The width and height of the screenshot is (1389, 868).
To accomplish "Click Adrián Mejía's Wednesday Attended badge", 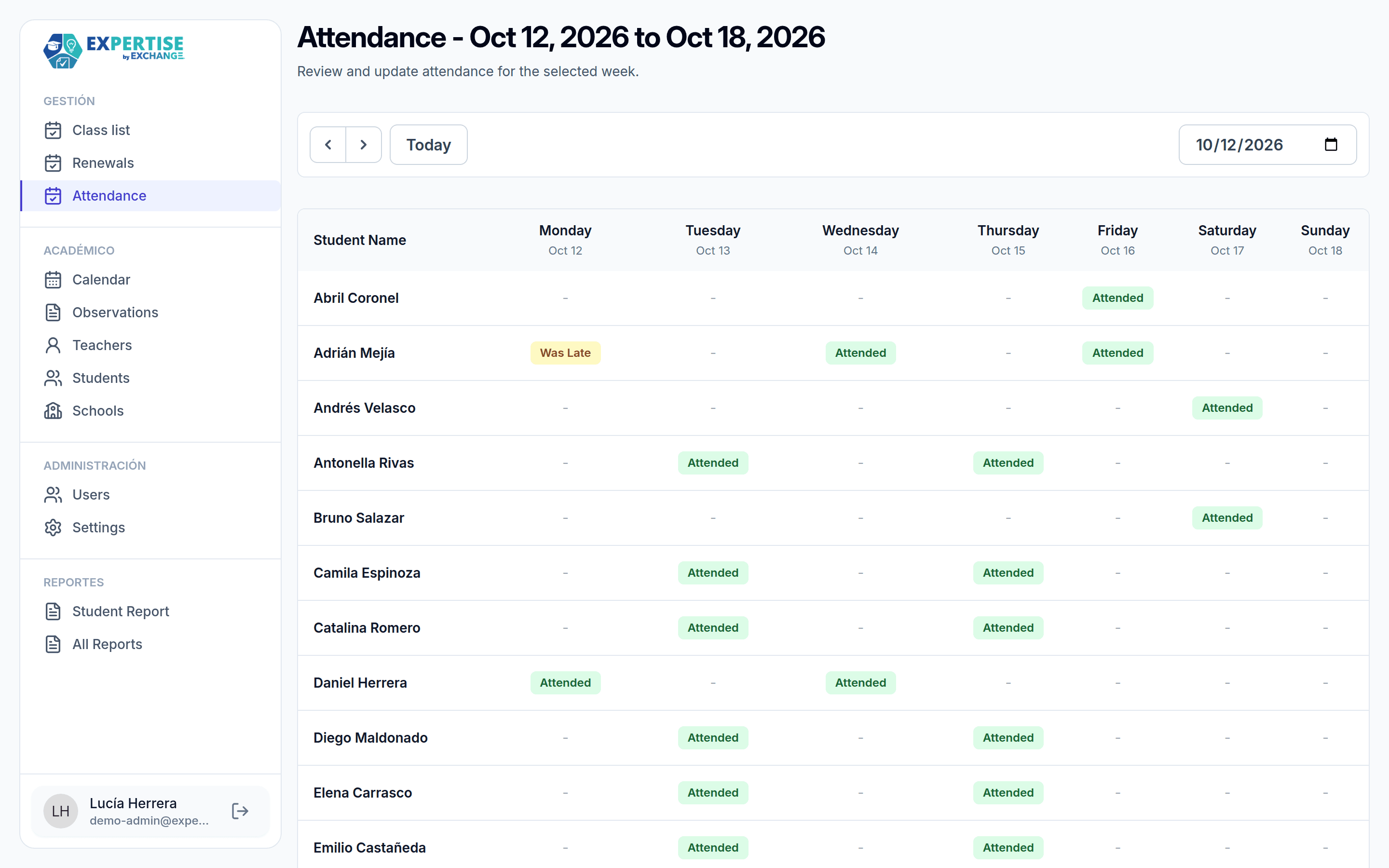I will (x=860, y=353).
